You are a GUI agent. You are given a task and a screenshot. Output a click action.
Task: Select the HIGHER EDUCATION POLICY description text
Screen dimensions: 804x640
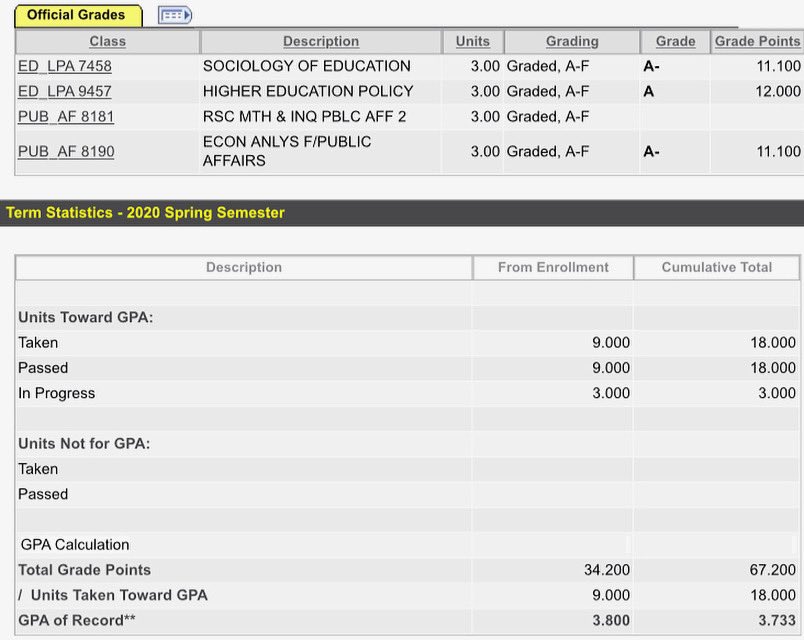click(308, 91)
